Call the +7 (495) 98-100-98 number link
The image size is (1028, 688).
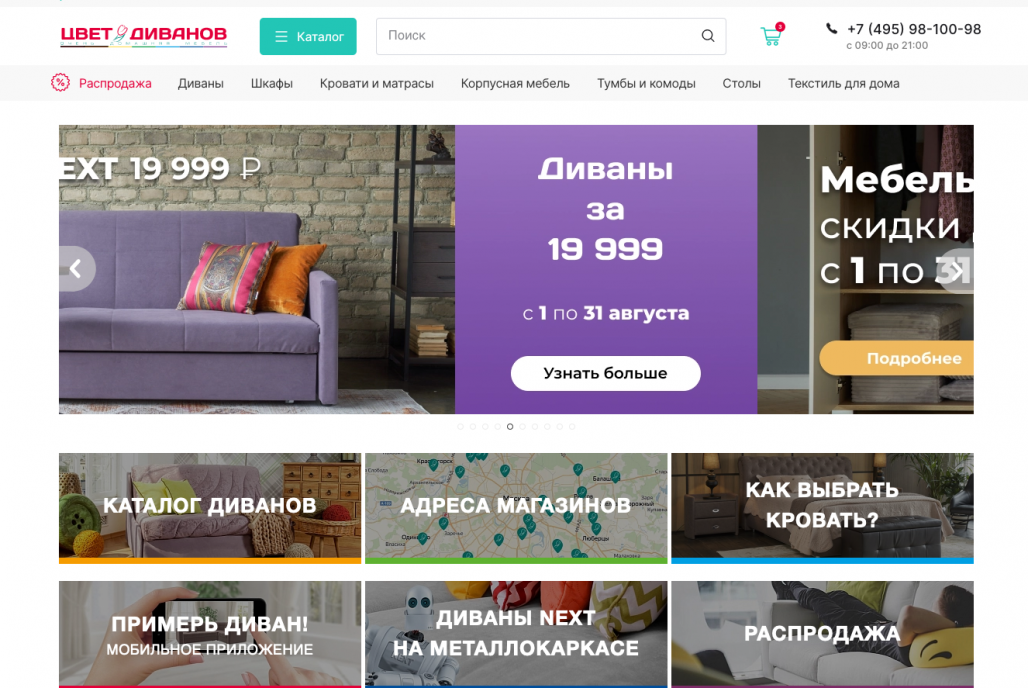pyautogui.click(x=914, y=29)
